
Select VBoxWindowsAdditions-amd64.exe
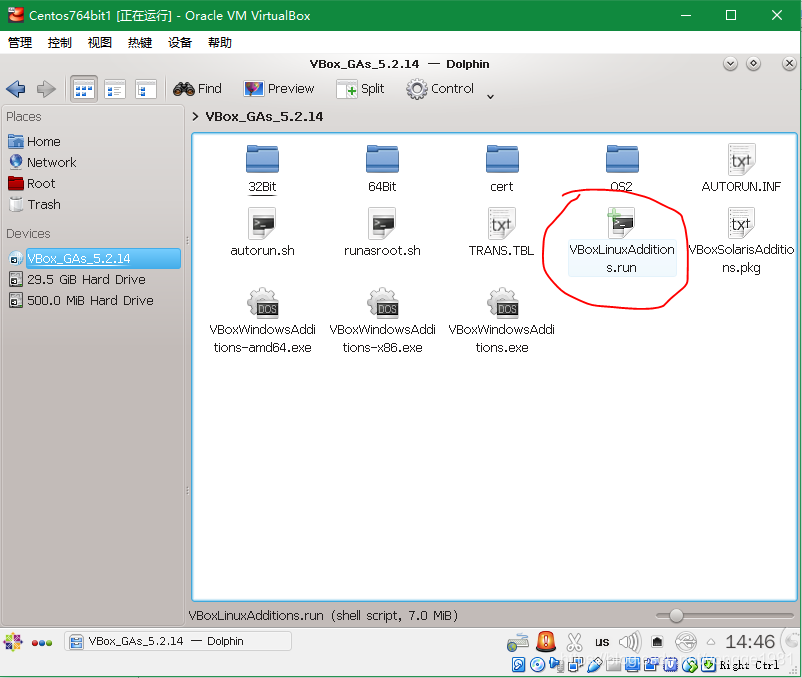[262, 321]
